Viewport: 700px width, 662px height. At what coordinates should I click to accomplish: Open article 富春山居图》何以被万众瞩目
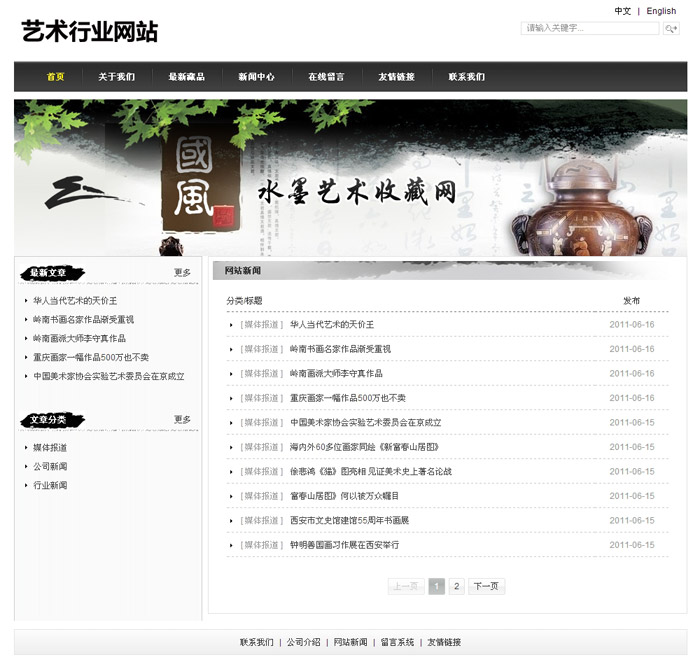click(x=344, y=496)
